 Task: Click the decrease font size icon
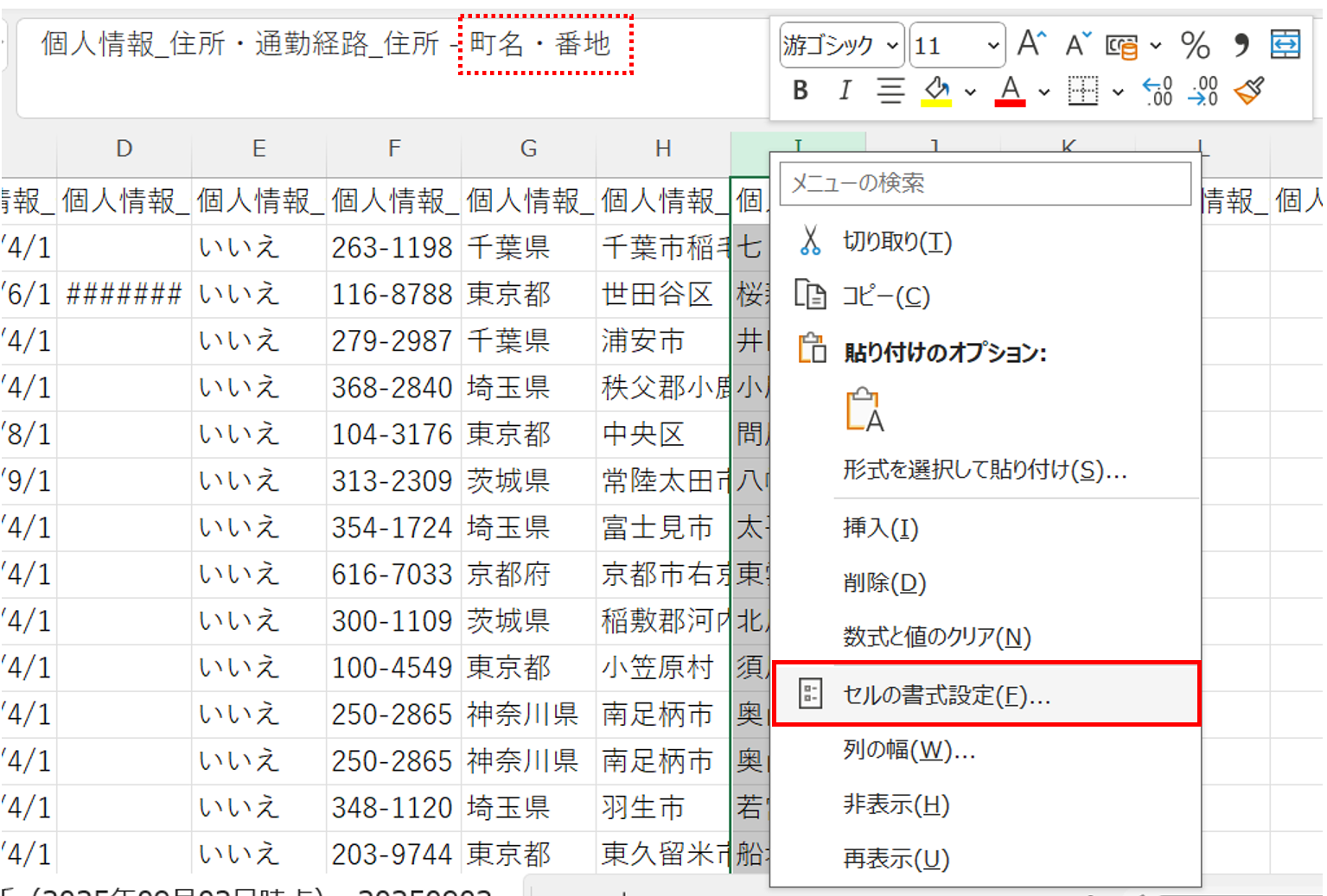(1077, 44)
